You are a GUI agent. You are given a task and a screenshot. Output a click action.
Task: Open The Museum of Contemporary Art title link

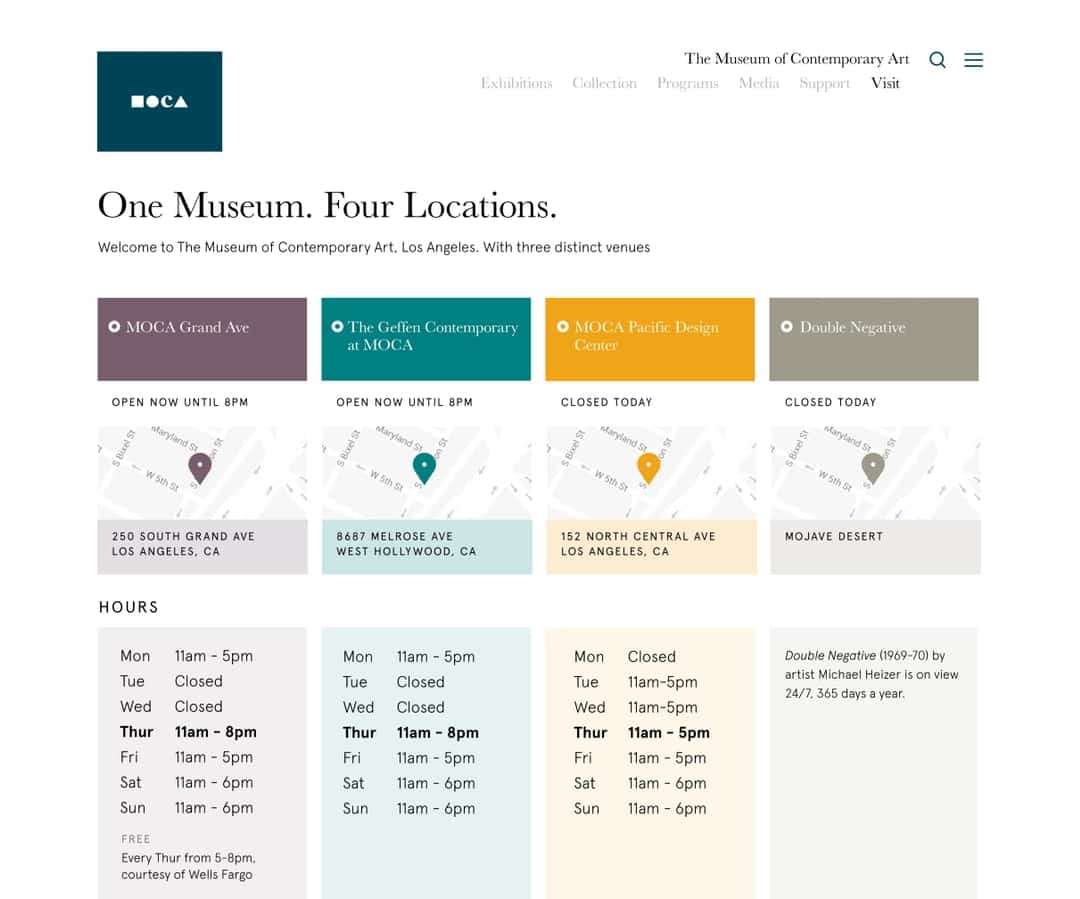click(x=796, y=59)
